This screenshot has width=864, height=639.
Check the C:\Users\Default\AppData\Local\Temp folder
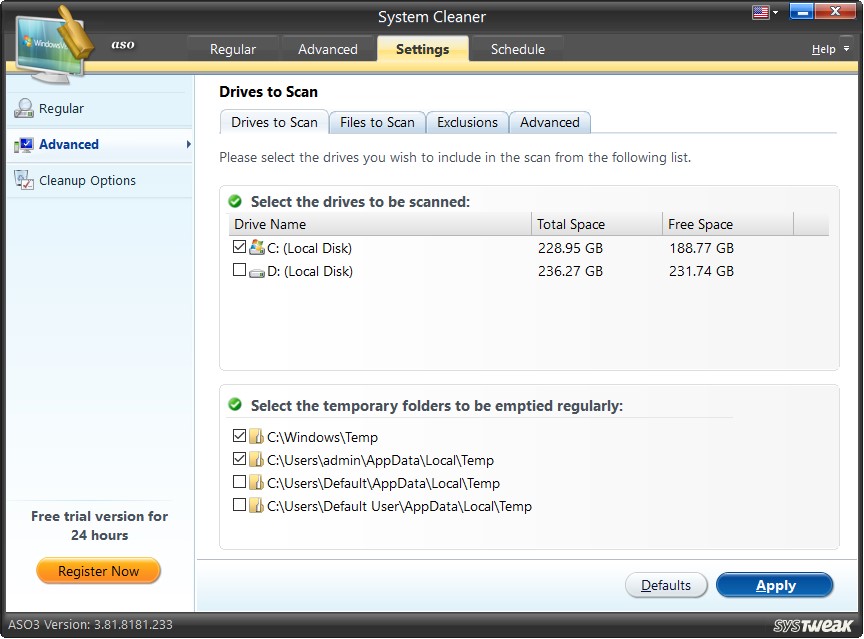point(237,483)
